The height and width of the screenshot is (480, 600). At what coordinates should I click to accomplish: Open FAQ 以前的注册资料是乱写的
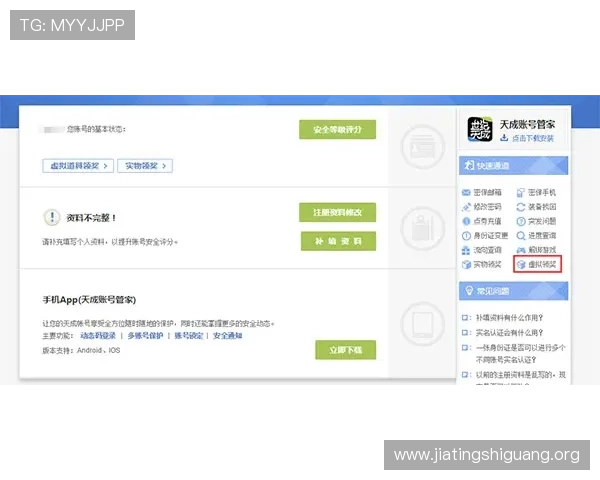click(520, 375)
